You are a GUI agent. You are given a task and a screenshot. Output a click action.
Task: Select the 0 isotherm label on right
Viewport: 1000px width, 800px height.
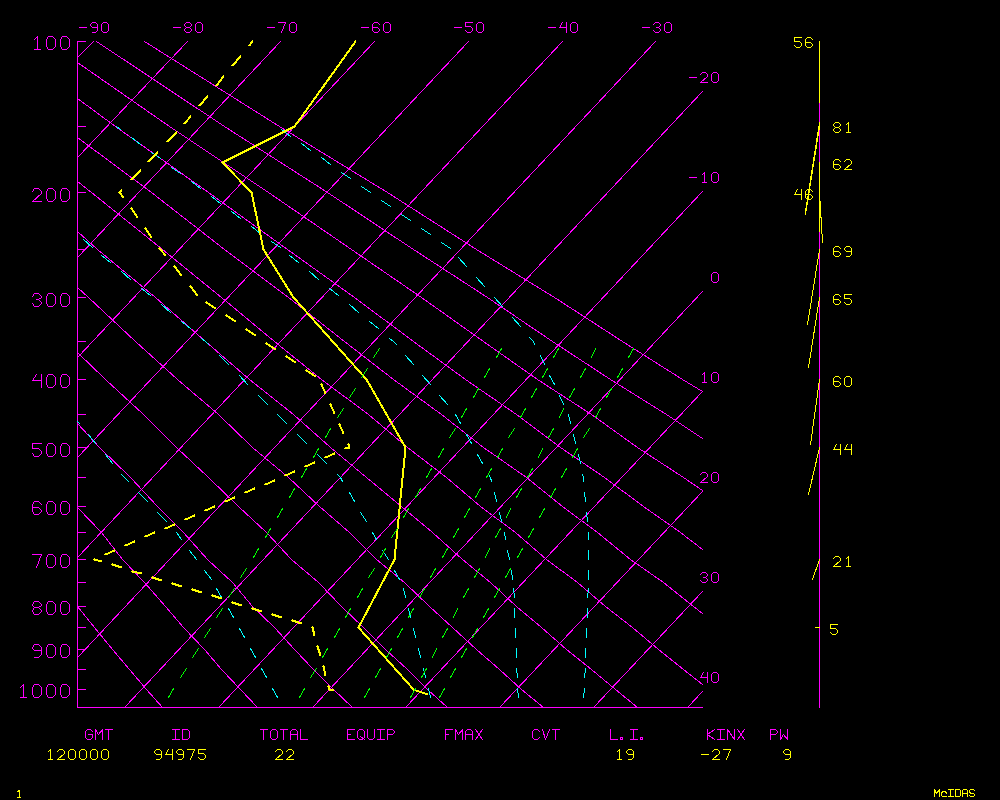coord(714,278)
